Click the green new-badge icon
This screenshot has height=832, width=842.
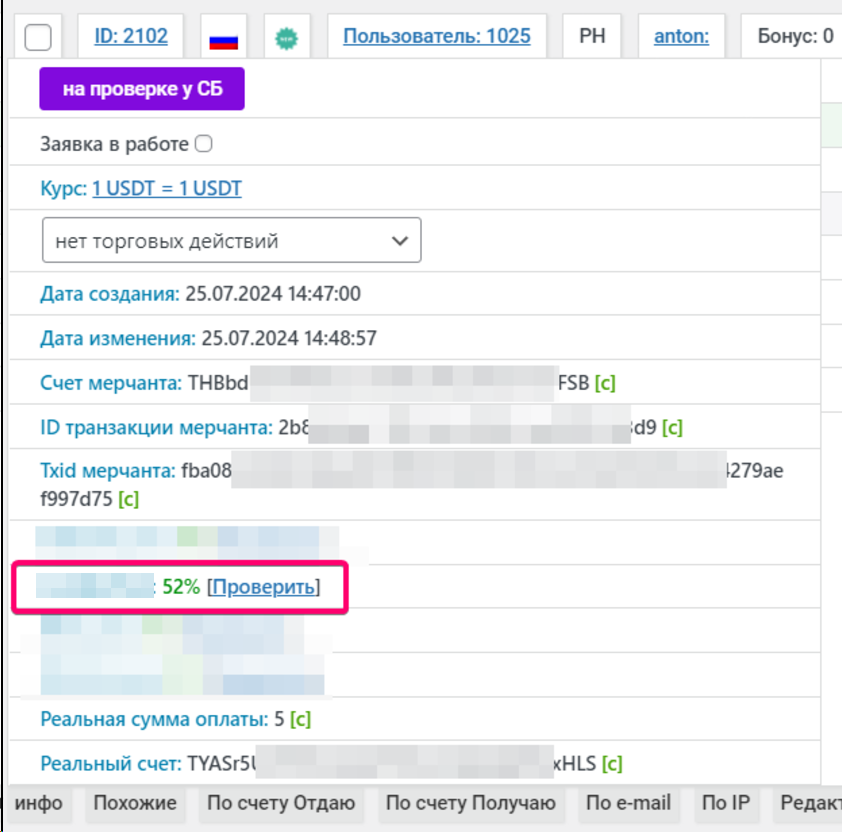pyautogui.click(x=286, y=38)
